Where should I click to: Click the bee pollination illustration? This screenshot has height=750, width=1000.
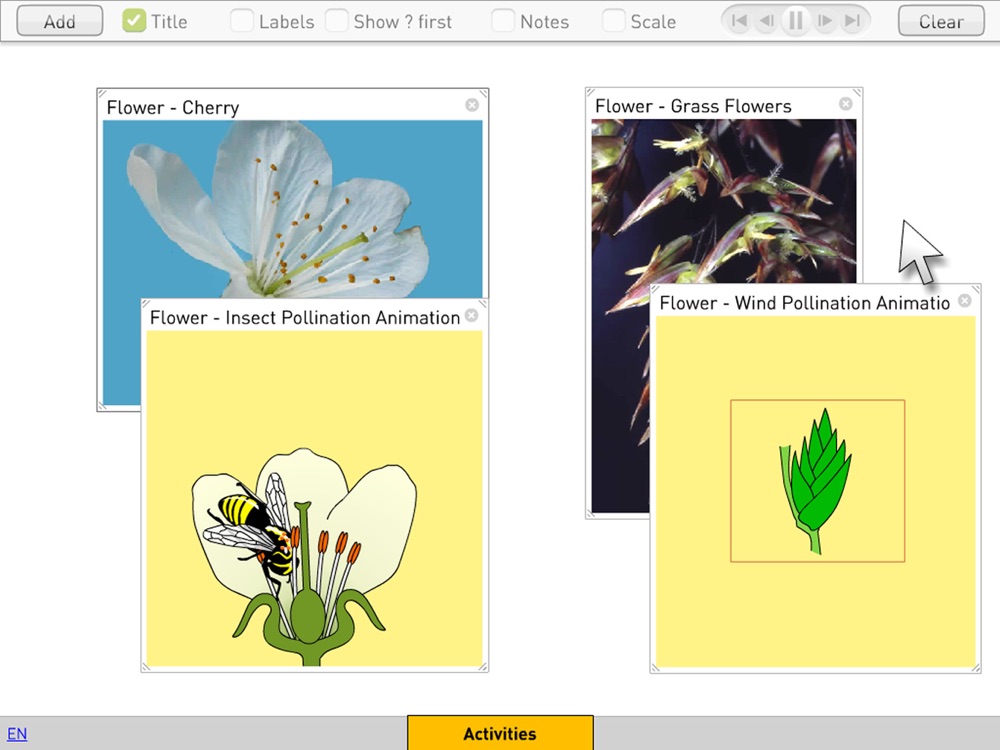tap(314, 499)
